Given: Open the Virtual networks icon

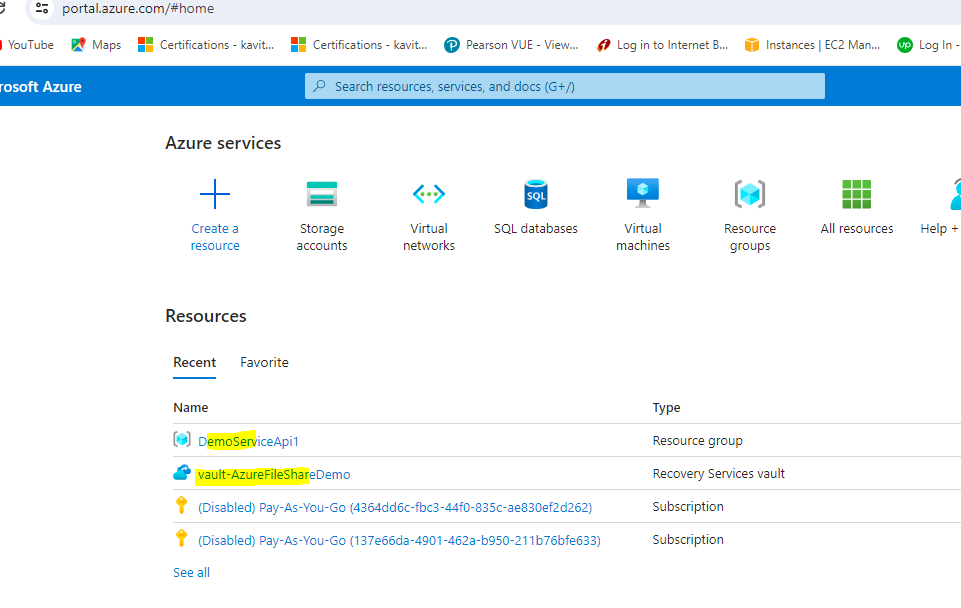Looking at the screenshot, I should tap(429, 194).
